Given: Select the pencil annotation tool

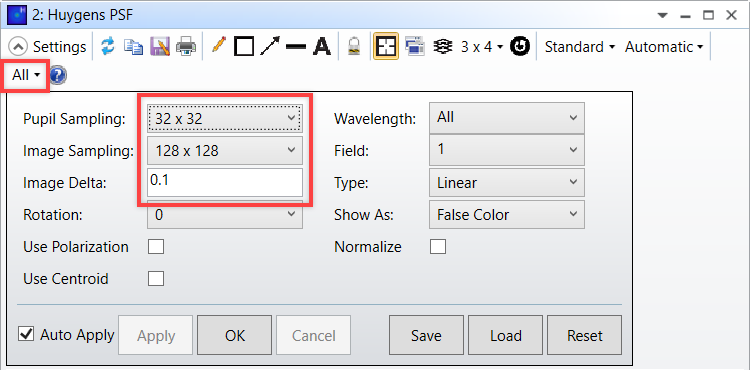Looking at the screenshot, I should click(x=218, y=46).
